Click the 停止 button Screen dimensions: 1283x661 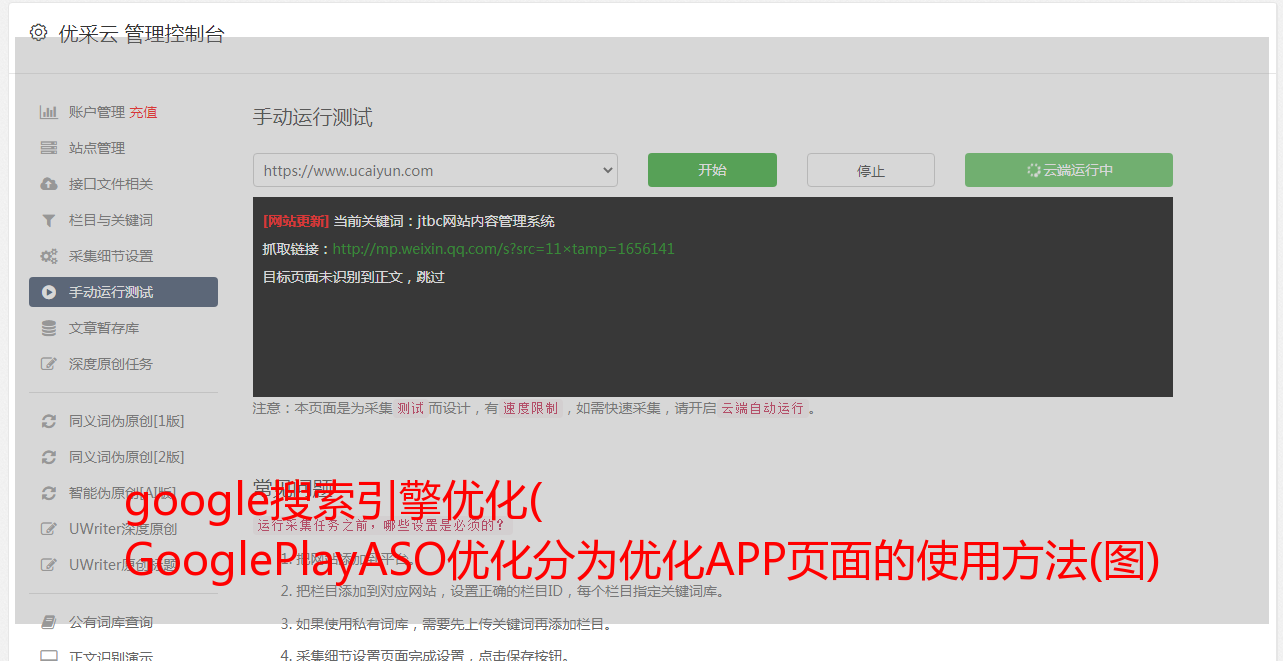(x=871, y=170)
